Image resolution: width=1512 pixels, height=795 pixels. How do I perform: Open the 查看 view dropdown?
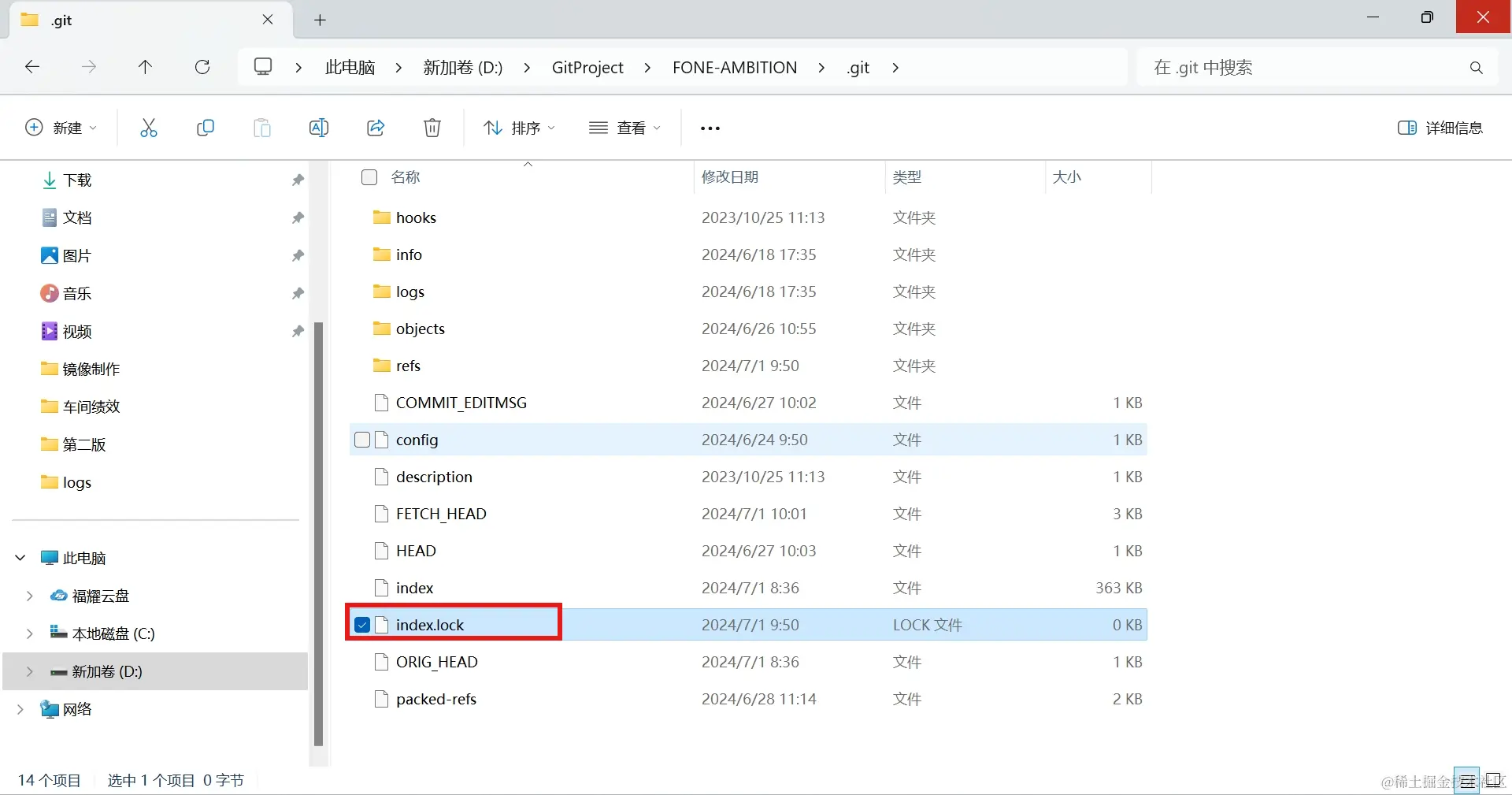[624, 128]
